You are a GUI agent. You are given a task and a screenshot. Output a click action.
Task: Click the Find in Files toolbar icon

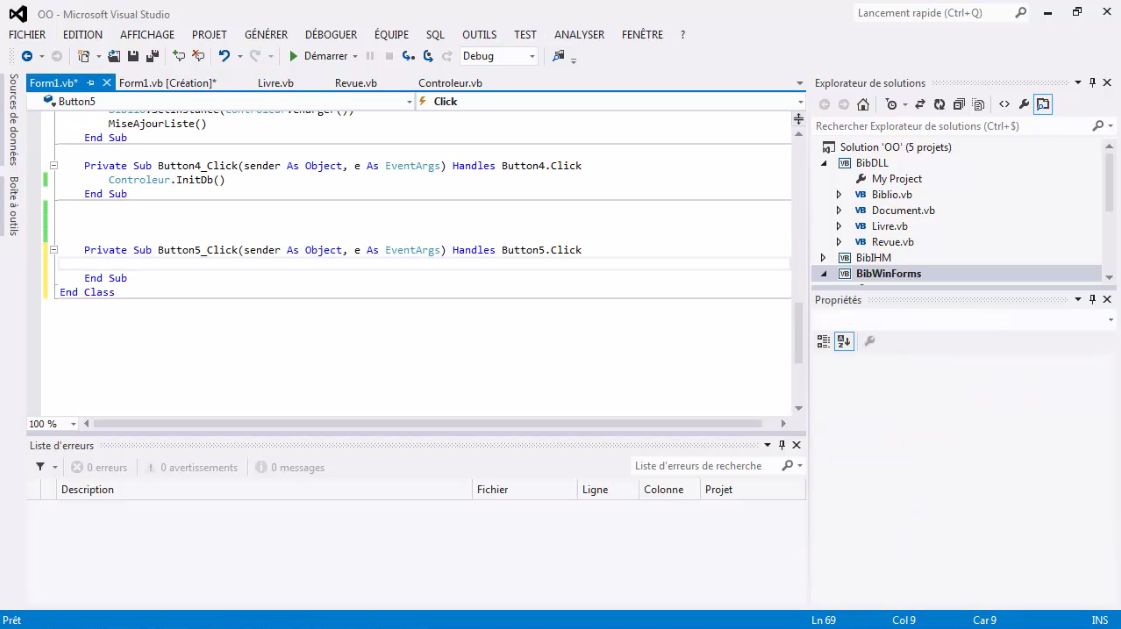(x=558, y=56)
